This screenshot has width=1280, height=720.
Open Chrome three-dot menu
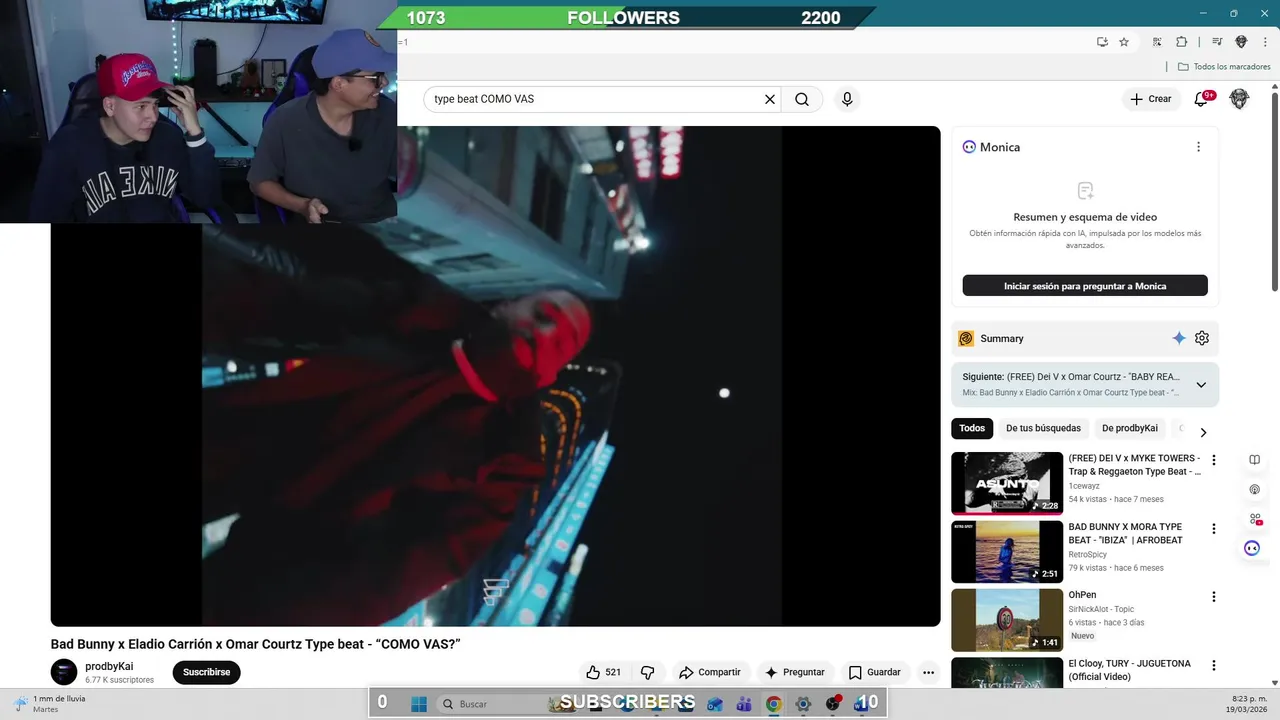(1264, 42)
